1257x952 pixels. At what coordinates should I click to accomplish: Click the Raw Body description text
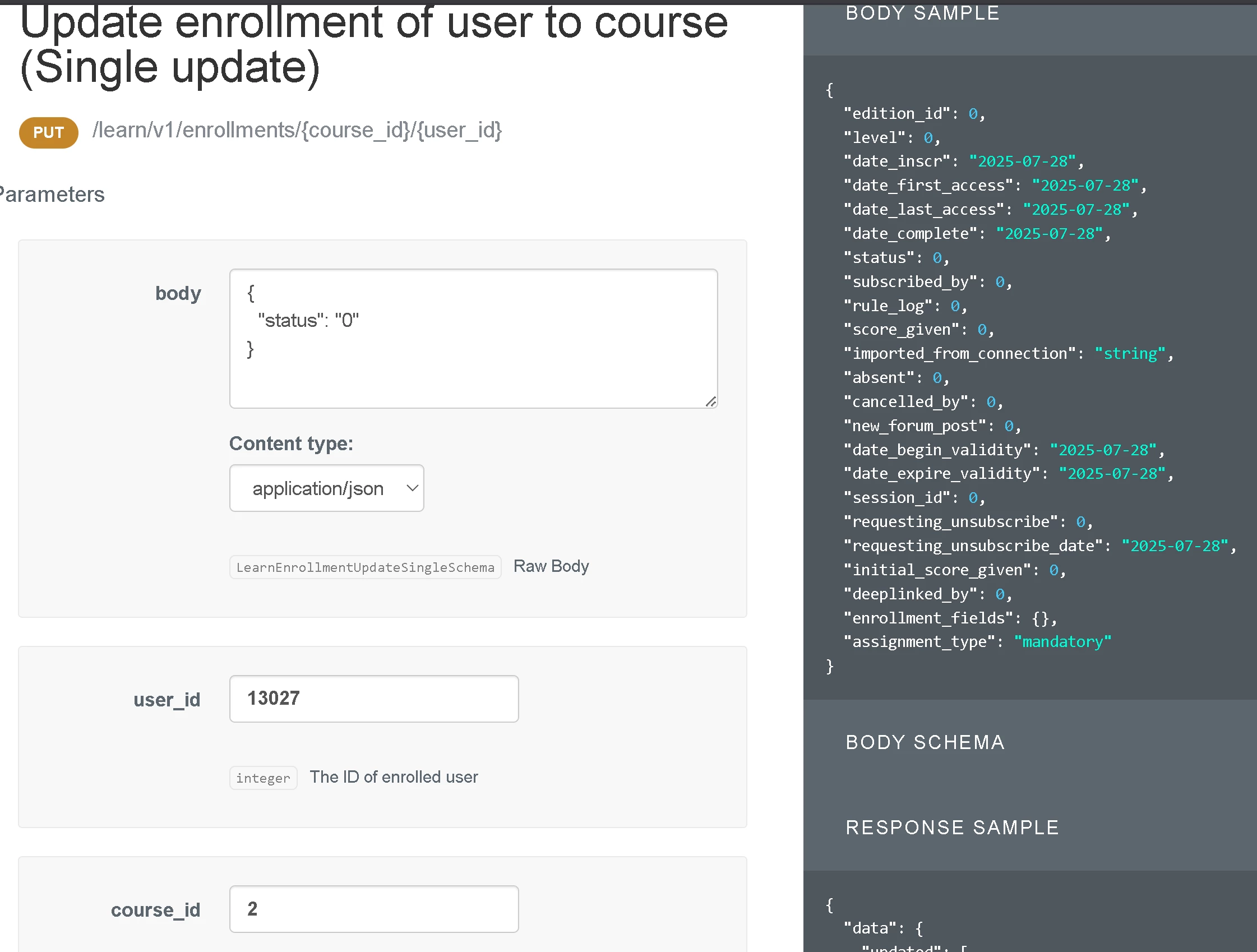[x=551, y=566]
